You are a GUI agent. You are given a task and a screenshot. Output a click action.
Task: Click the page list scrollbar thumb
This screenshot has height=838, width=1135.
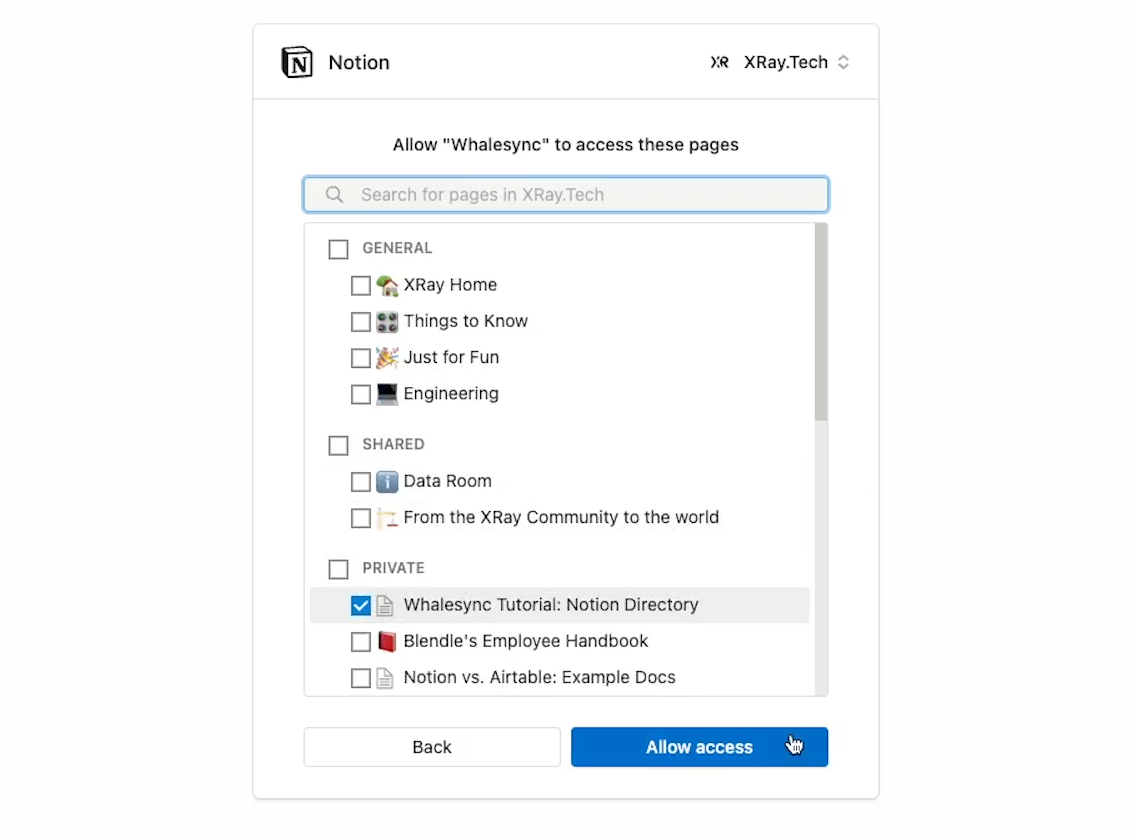821,322
